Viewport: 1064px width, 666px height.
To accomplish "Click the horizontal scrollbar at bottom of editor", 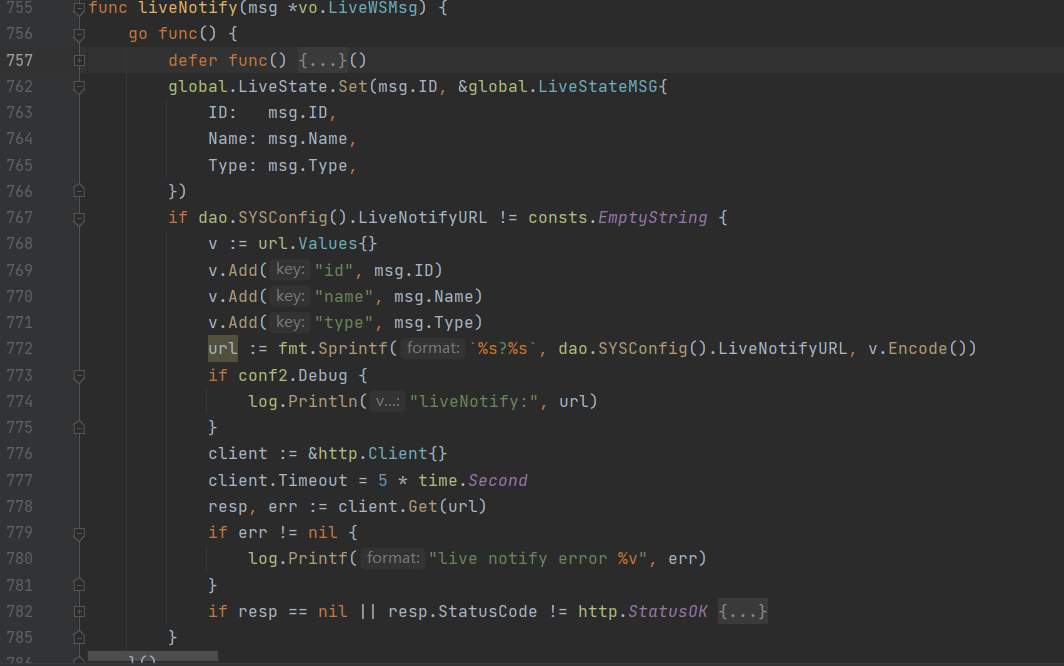I will (x=153, y=656).
